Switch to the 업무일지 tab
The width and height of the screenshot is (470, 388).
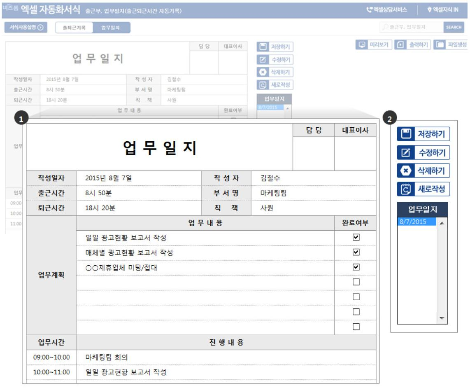(x=111, y=27)
